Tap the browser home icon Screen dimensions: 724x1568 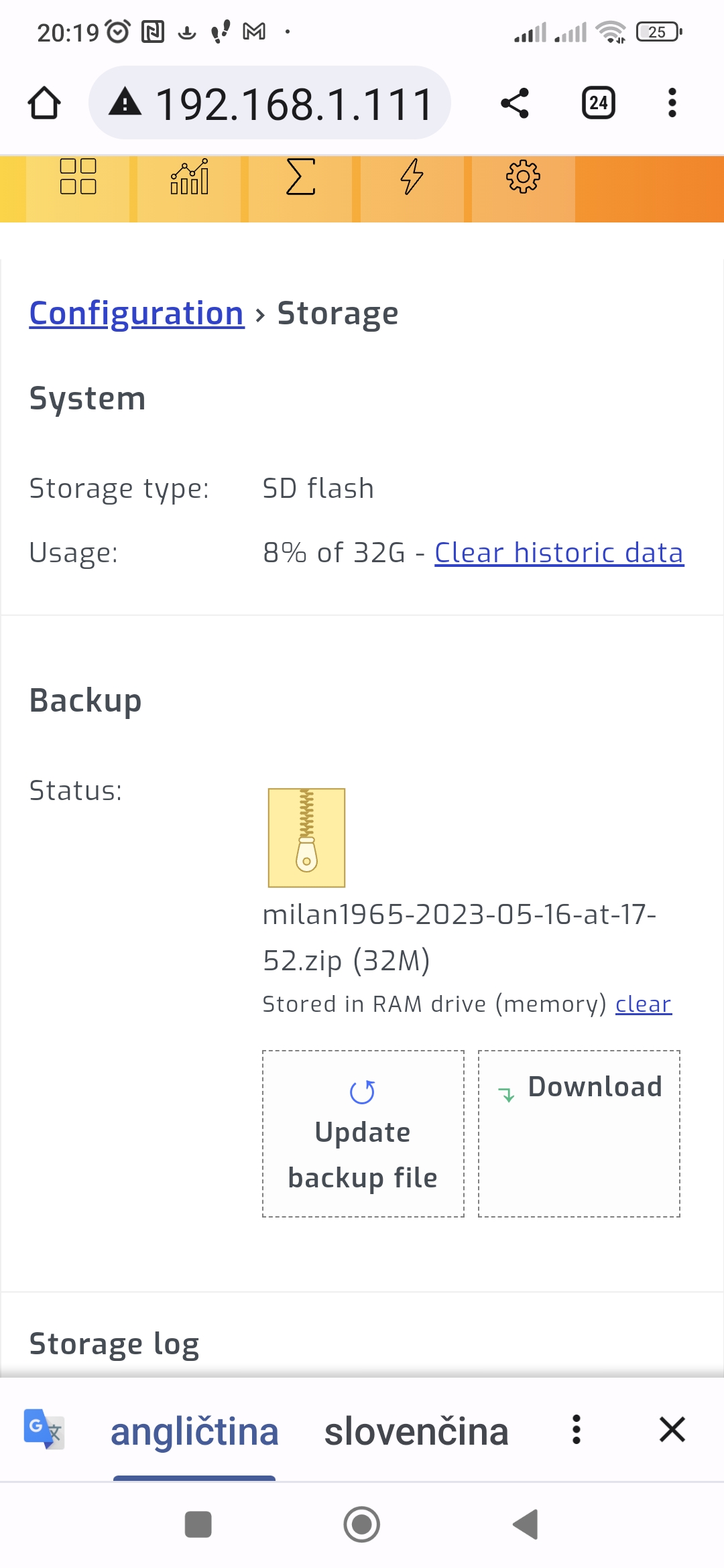(44, 103)
